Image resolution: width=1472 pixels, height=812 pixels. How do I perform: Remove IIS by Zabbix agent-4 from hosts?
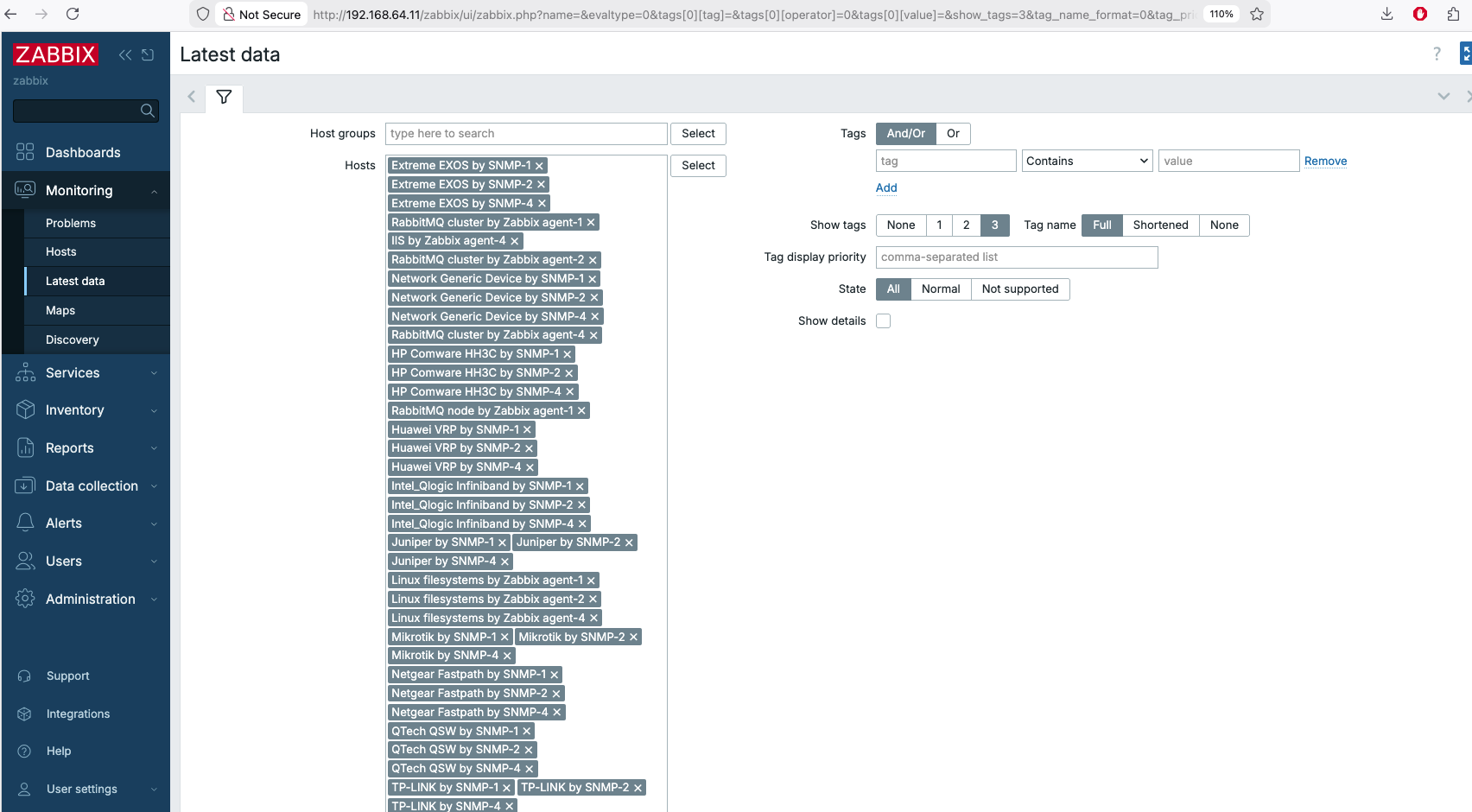tap(514, 241)
